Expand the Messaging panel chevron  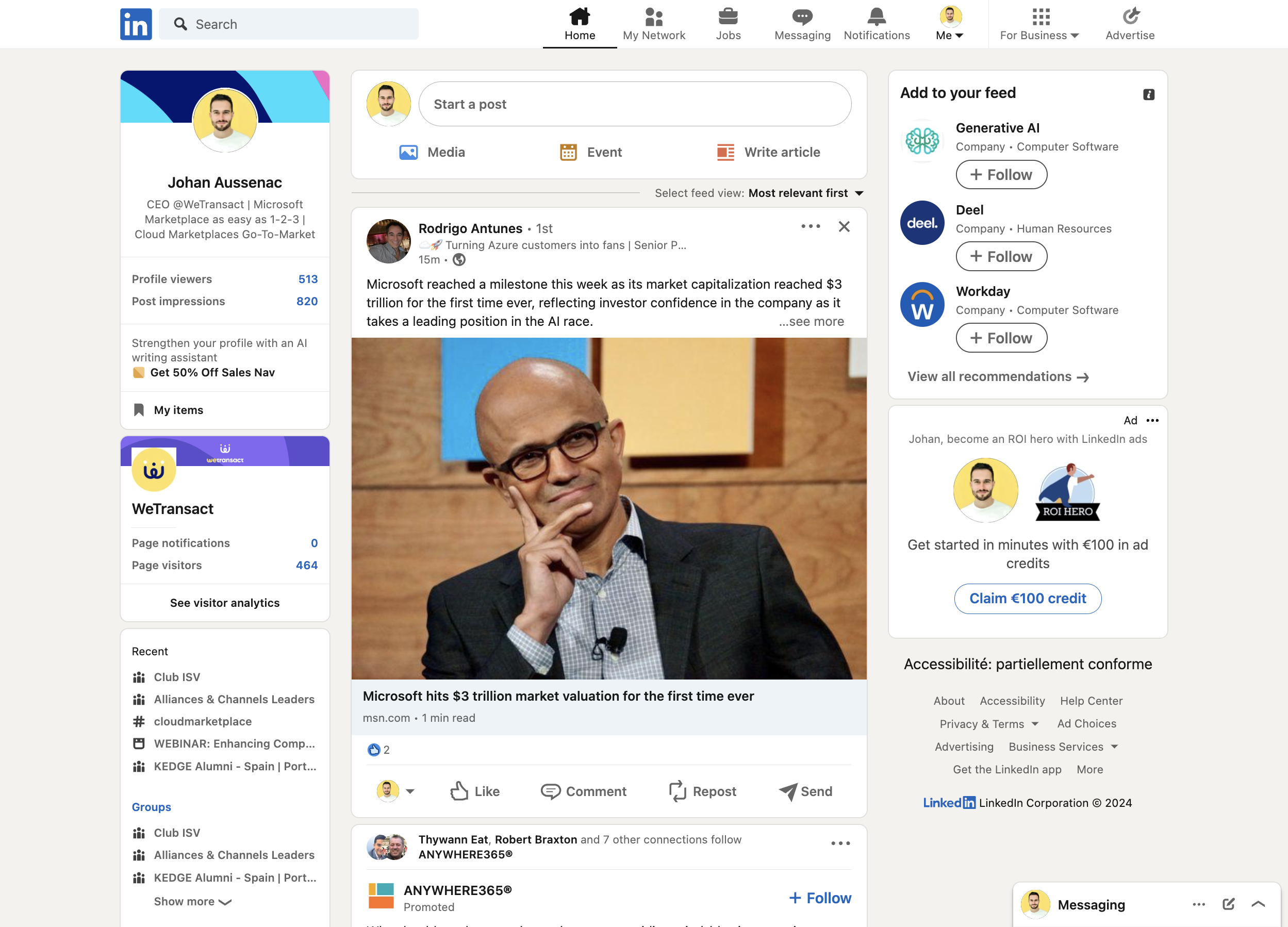[1258, 904]
